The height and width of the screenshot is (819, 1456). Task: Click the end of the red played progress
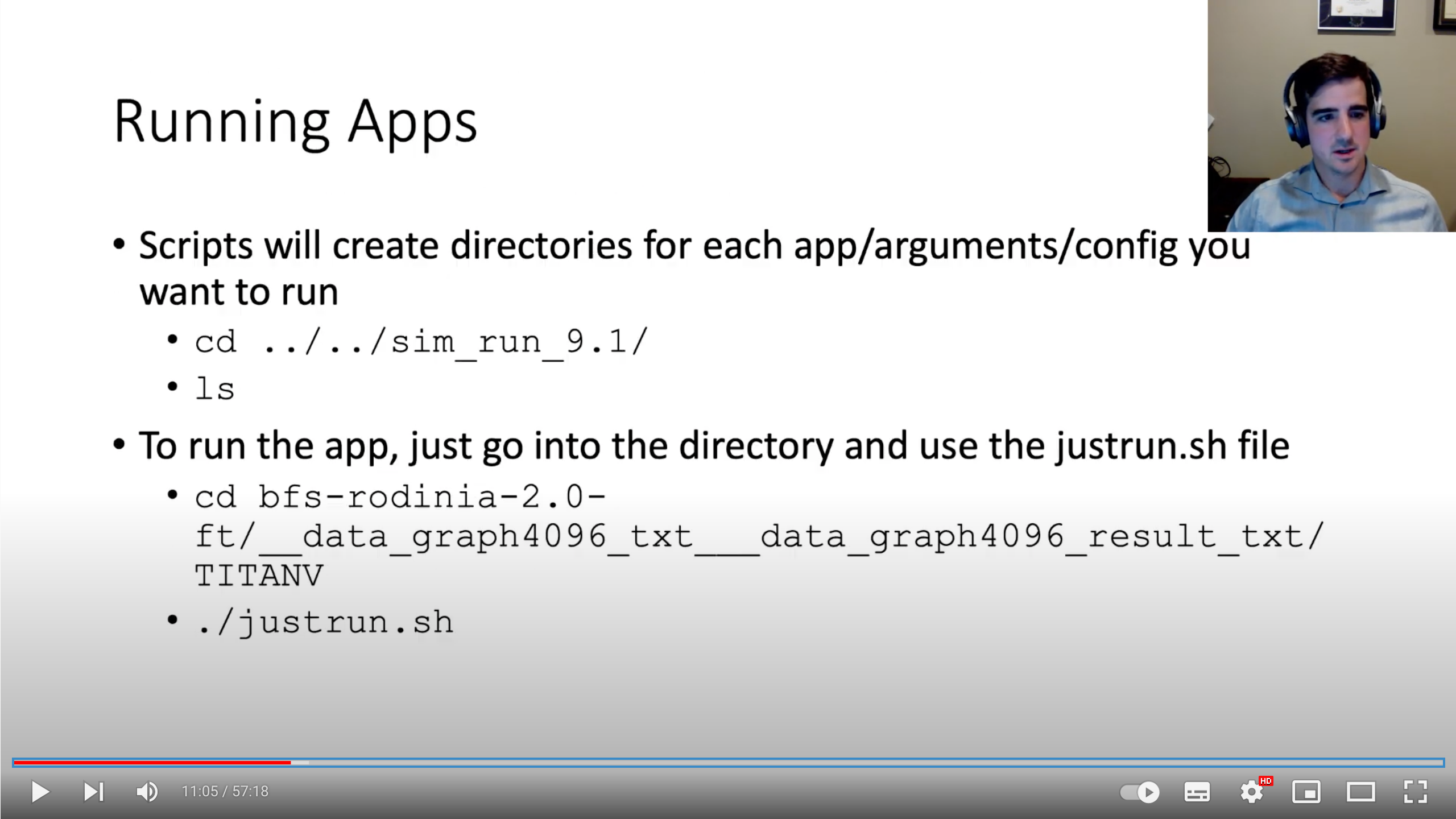[x=290, y=762]
